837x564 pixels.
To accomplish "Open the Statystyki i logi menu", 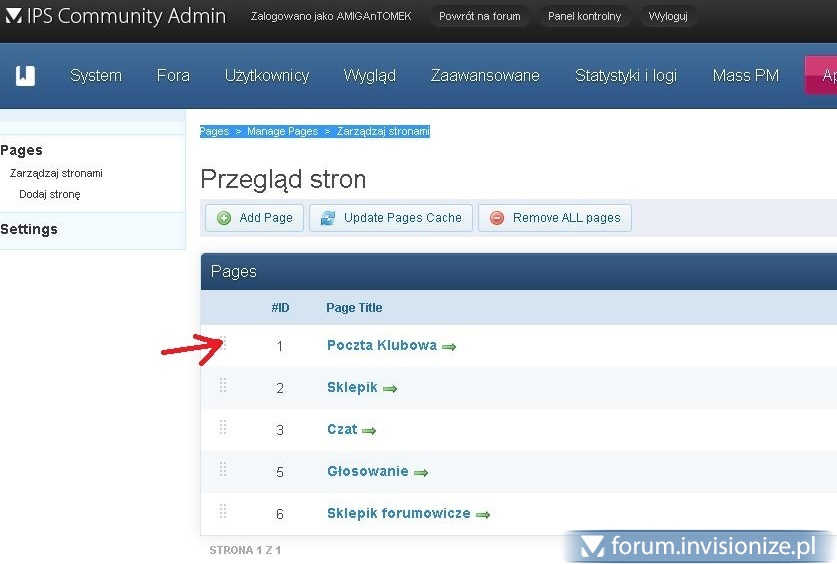I will coord(626,76).
